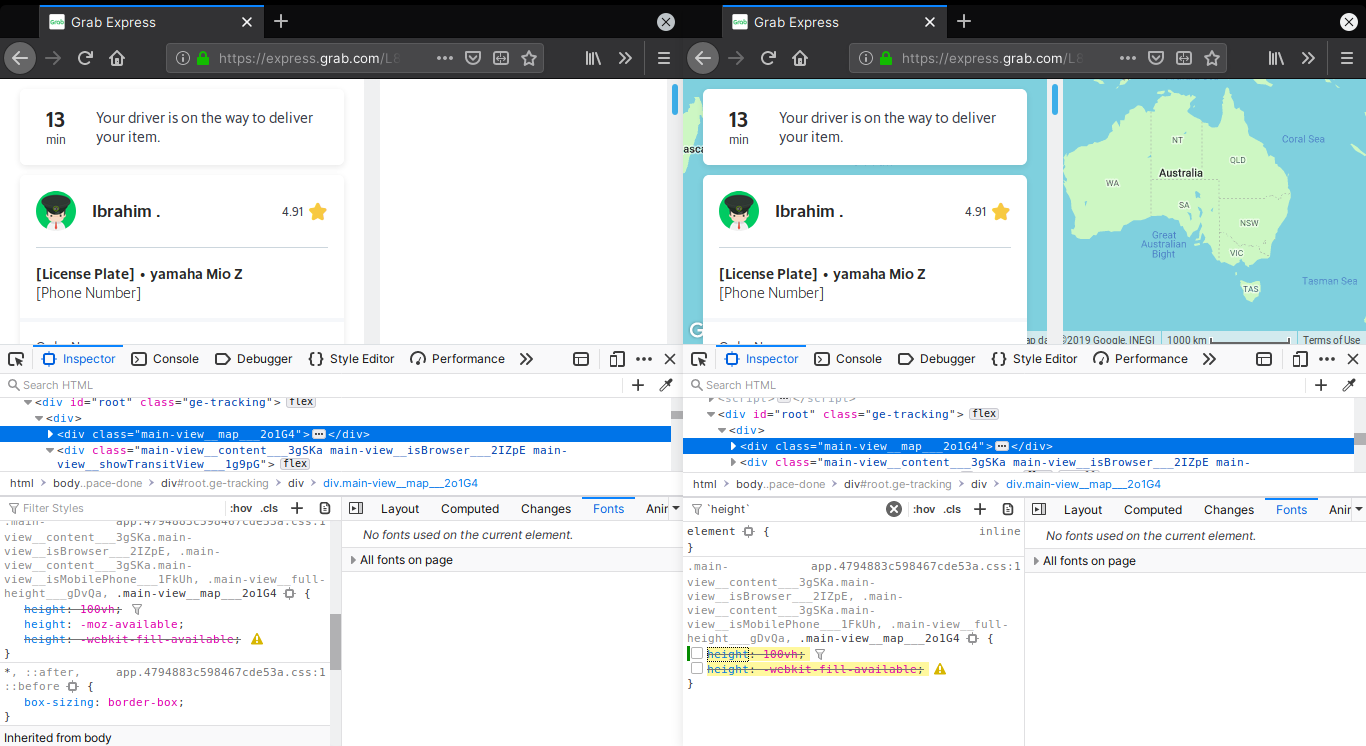
Task: Toggle :hov pseudo-classes in left DevTools
Action: pyautogui.click(x=241, y=509)
